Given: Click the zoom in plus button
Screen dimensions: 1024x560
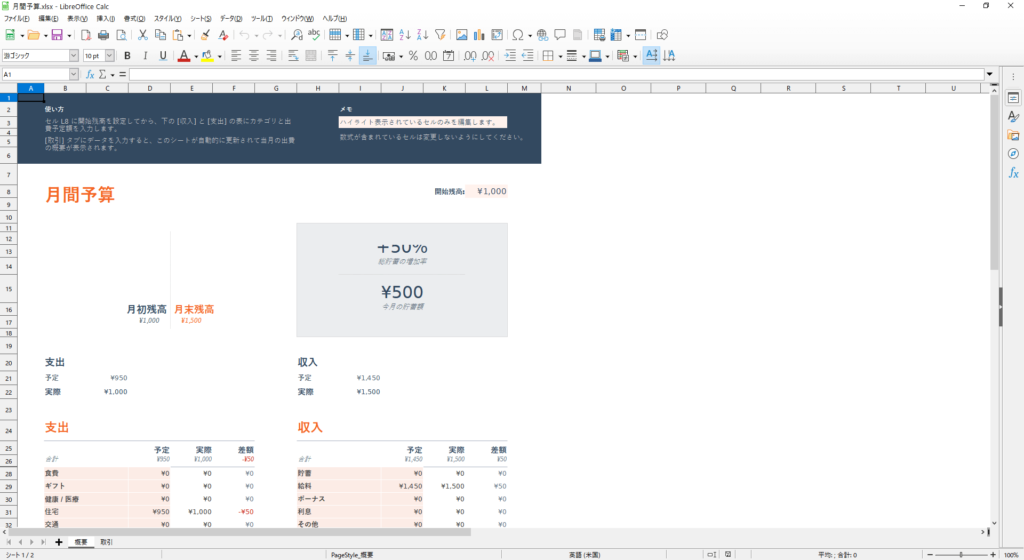Looking at the screenshot, I should point(993,555).
